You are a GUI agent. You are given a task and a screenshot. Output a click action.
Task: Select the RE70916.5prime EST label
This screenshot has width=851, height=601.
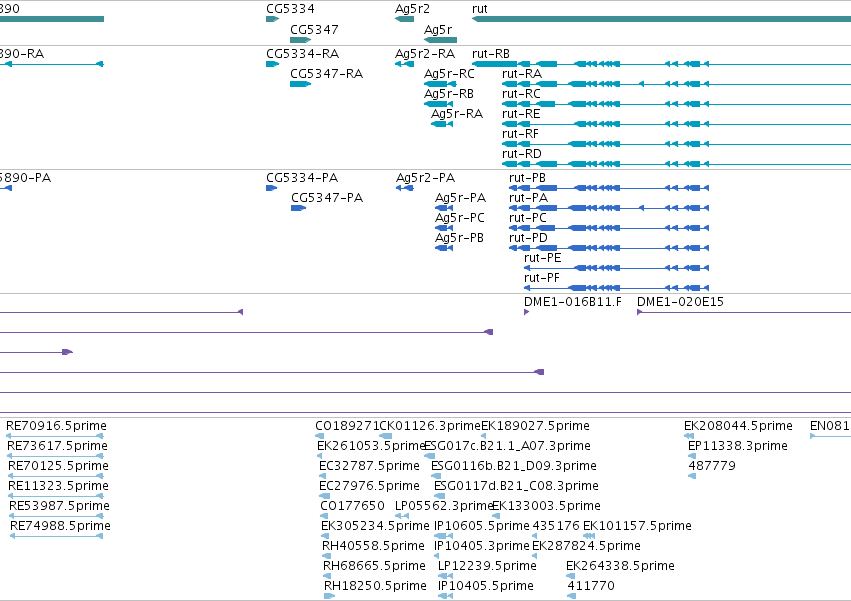click(x=56, y=426)
